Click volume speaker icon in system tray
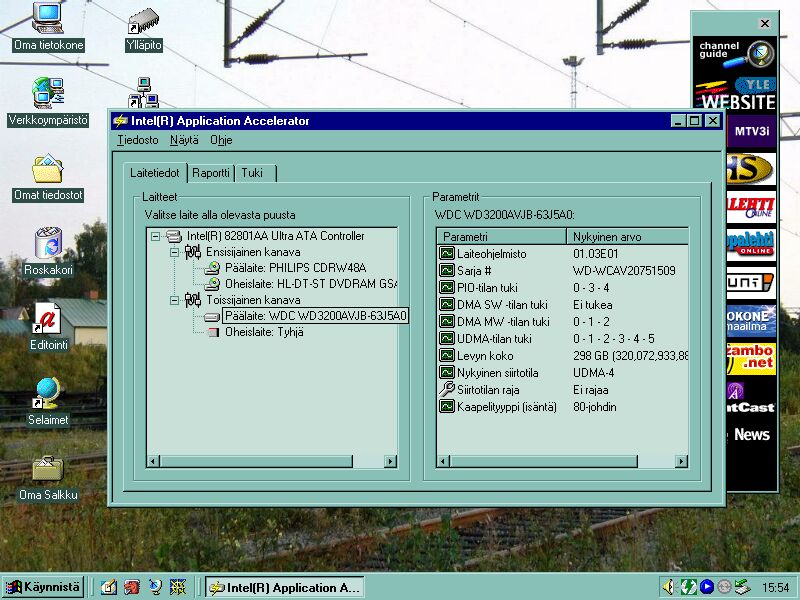800x600 pixels. tap(668, 587)
